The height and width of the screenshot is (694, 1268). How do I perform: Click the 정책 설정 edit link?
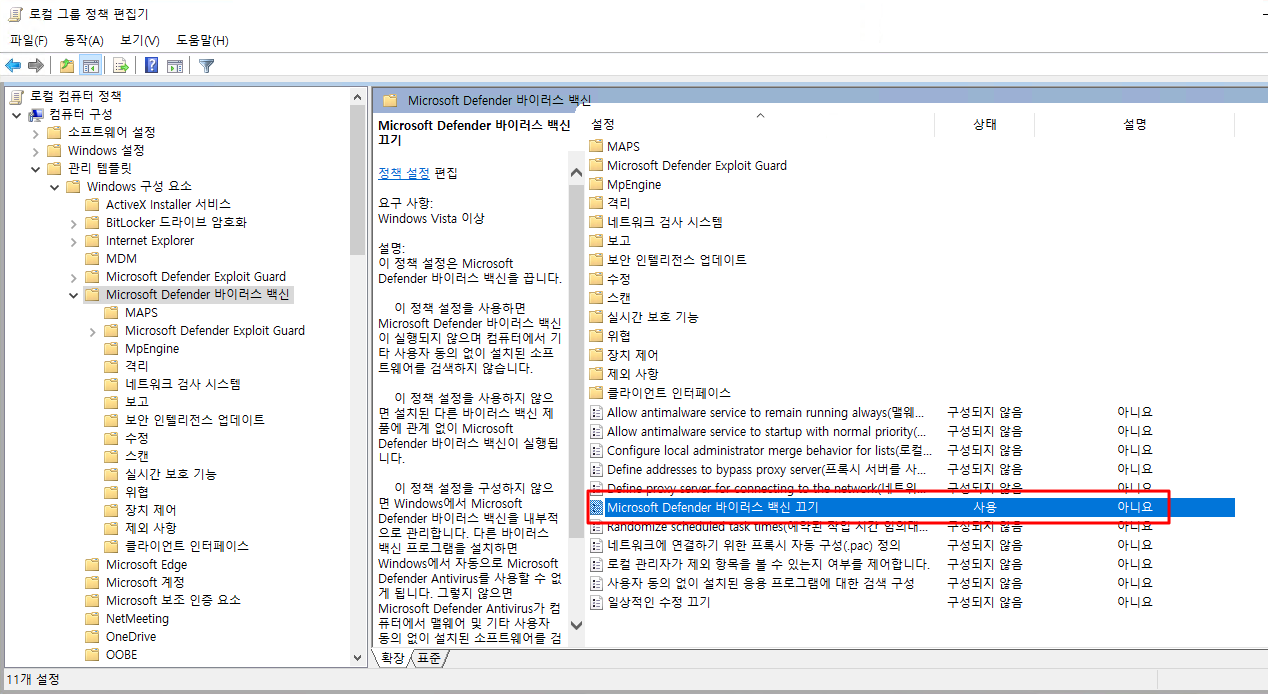404,172
